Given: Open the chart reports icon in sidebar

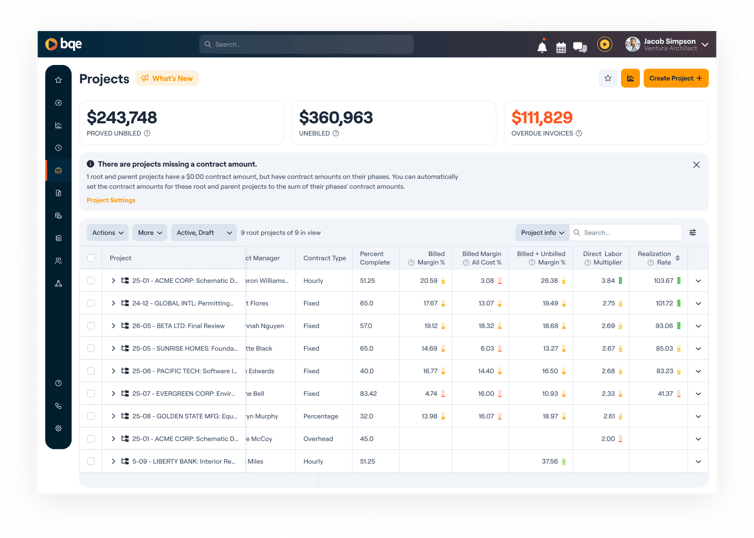Looking at the screenshot, I should [58, 125].
